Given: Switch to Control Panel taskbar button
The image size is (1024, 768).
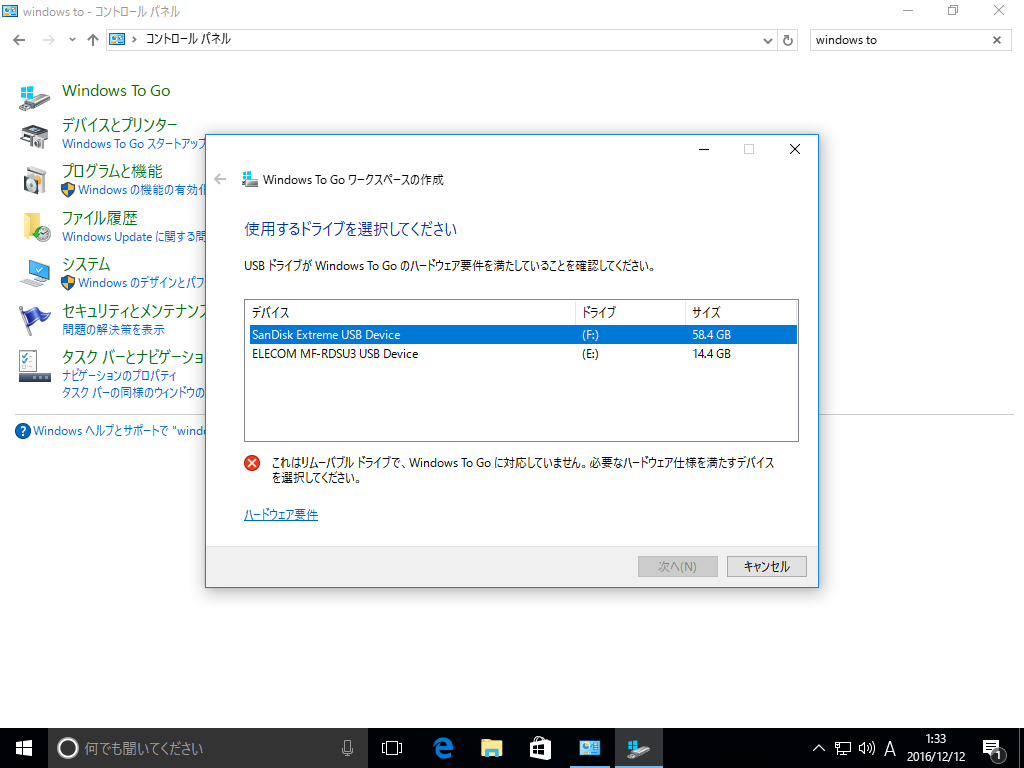Looking at the screenshot, I should pos(590,748).
